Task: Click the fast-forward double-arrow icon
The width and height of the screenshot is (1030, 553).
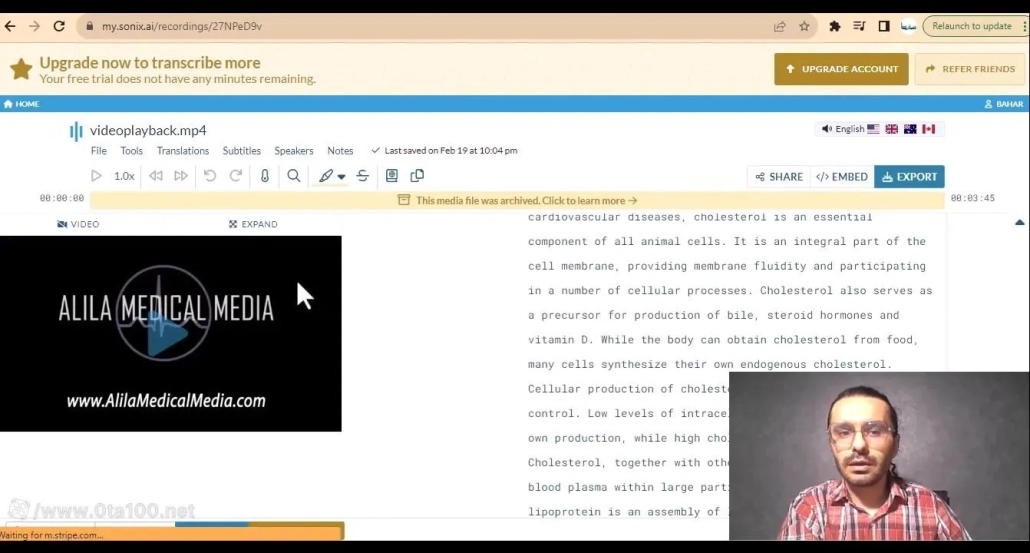Action: [181, 176]
